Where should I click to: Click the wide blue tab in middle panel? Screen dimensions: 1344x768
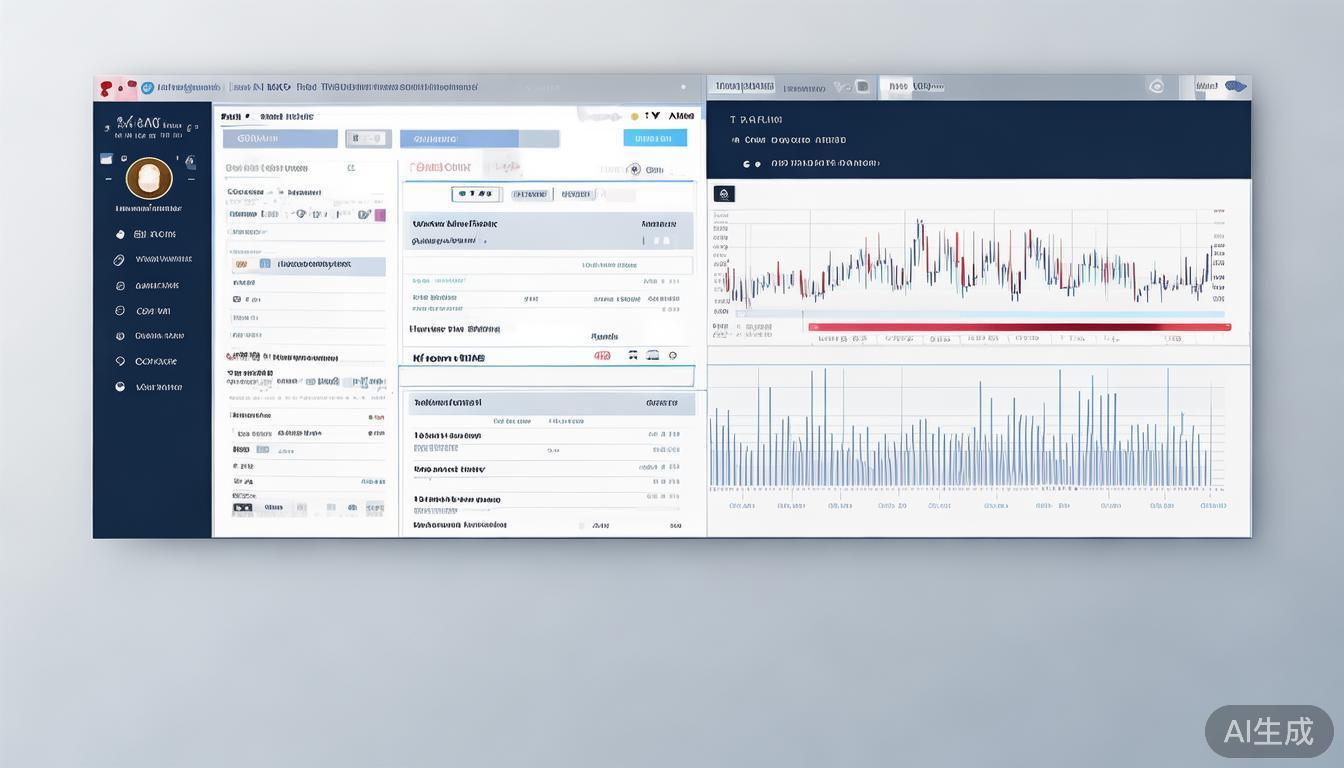tap(459, 139)
